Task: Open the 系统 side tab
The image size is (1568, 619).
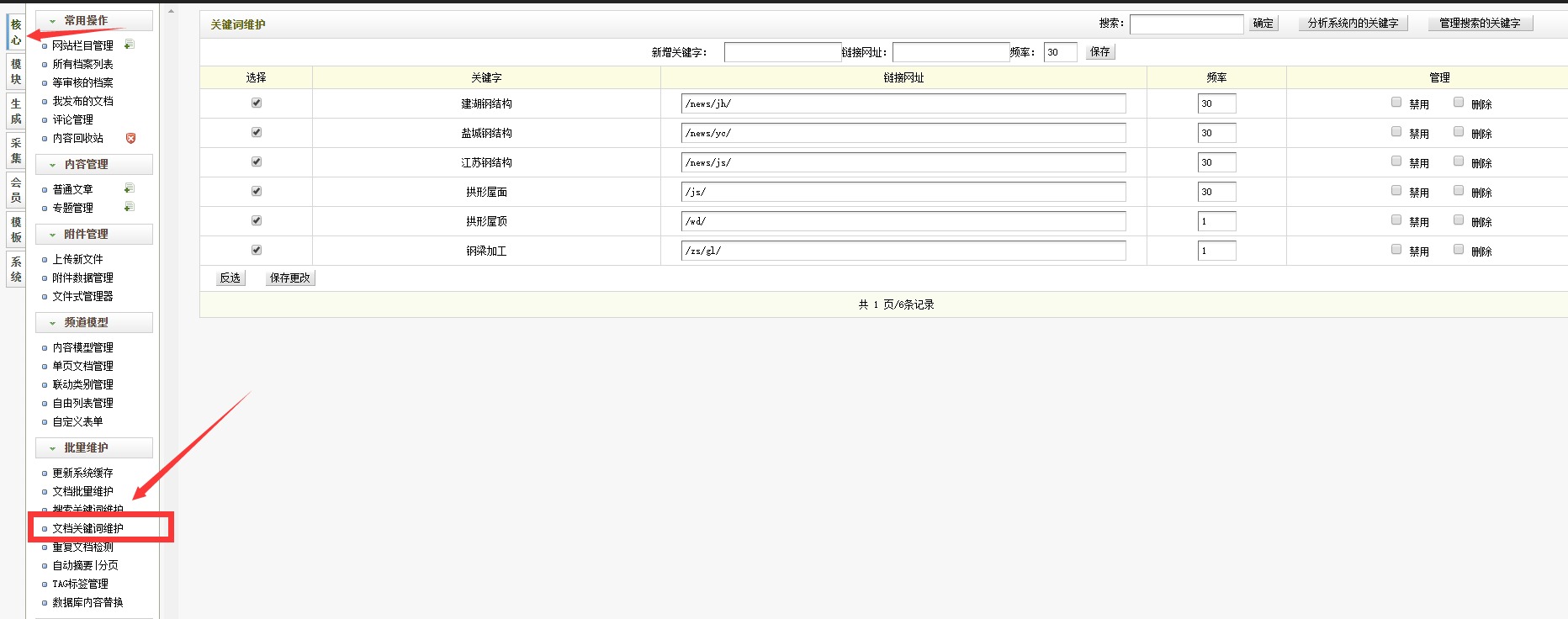Action: coord(16,269)
